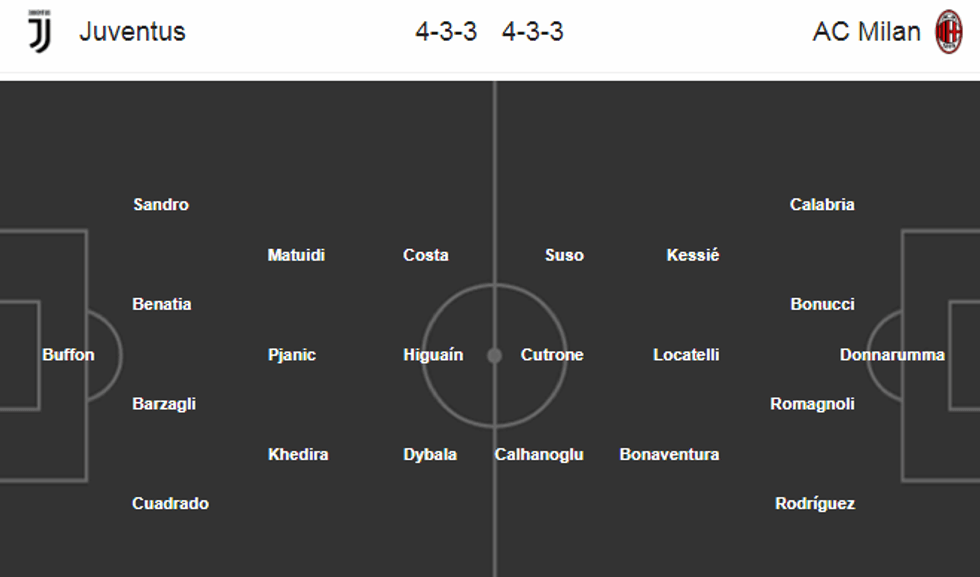The height and width of the screenshot is (577, 980).
Task: Select Bonaventura in Milan midfield
Action: (x=669, y=454)
